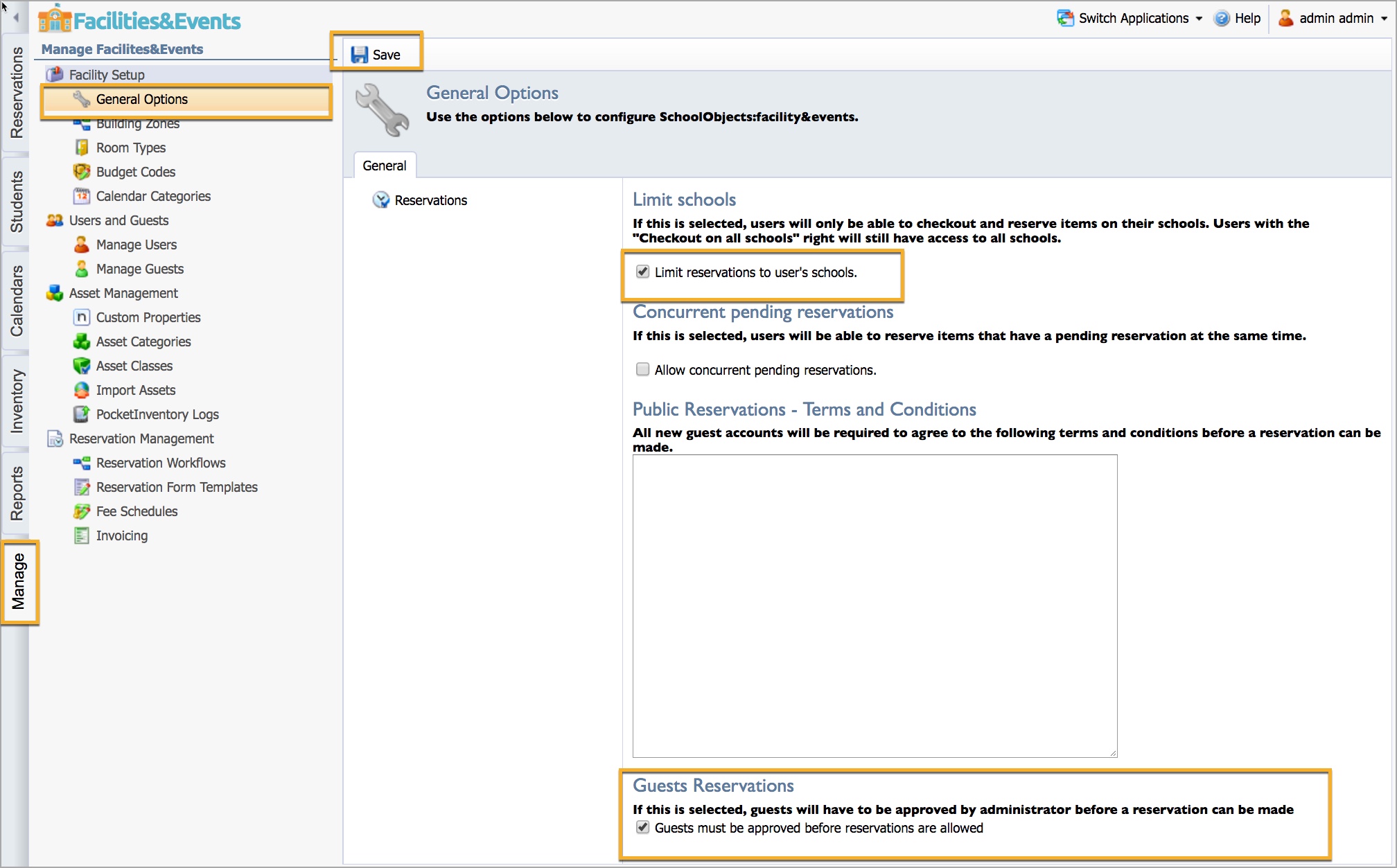Click the Asset Management icon
Screen dimensions: 1397x868
click(x=55, y=293)
